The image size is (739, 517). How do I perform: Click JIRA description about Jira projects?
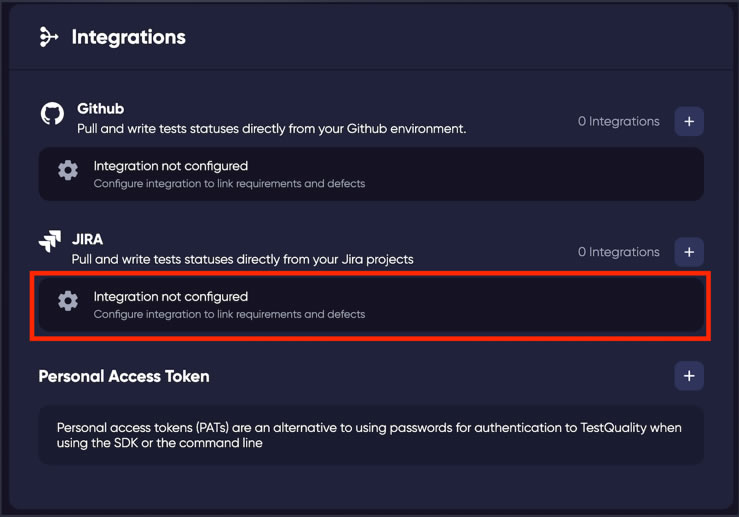(x=242, y=259)
